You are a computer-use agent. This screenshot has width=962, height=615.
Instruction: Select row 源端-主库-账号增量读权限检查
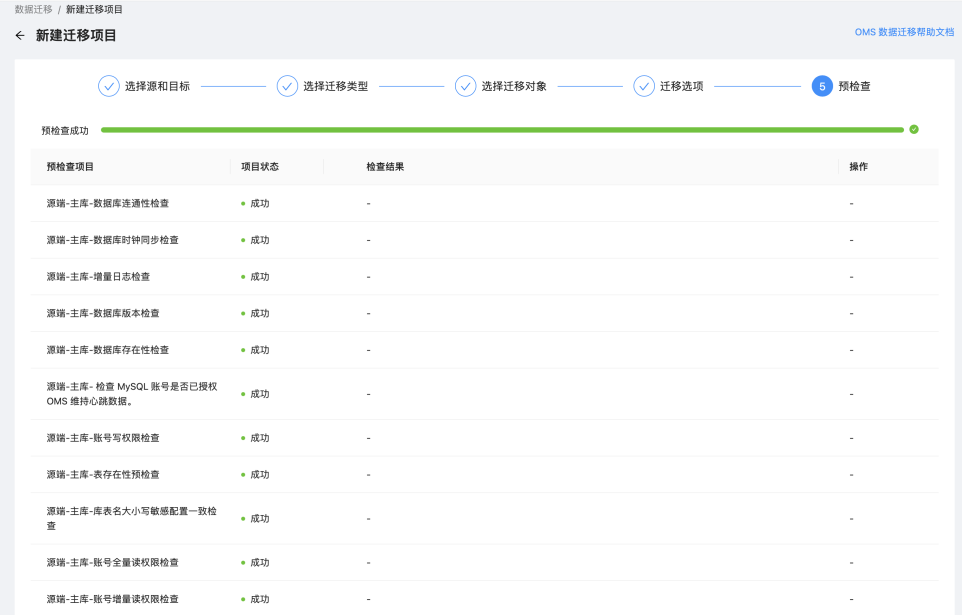tap(485, 598)
